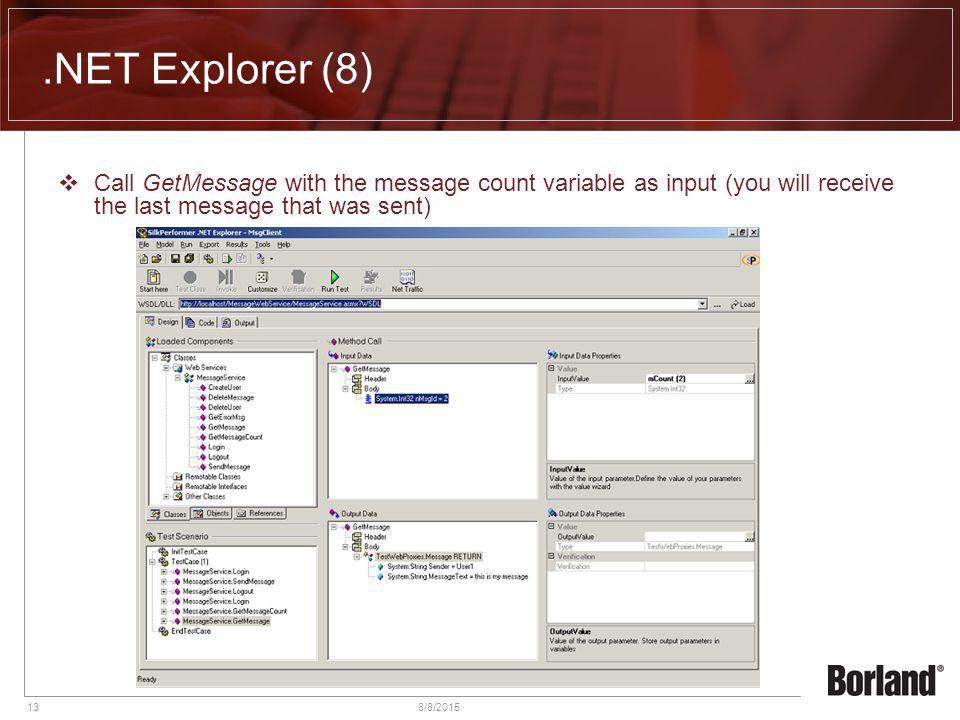Screen dimensions: 960x720
Task: Open the File menu
Action: click(144, 244)
